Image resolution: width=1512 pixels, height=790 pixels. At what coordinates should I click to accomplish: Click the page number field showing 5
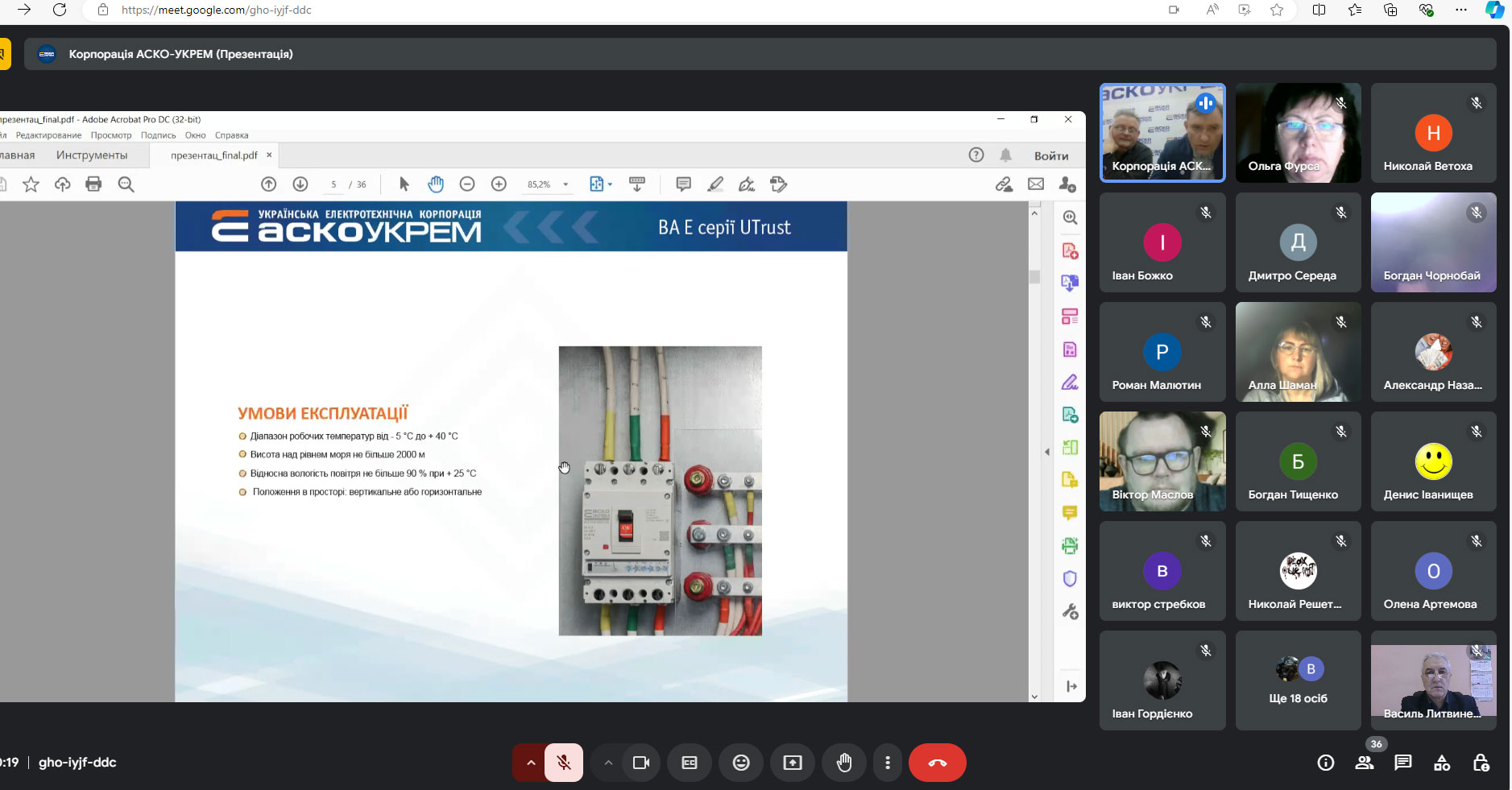(x=333, y=184)
